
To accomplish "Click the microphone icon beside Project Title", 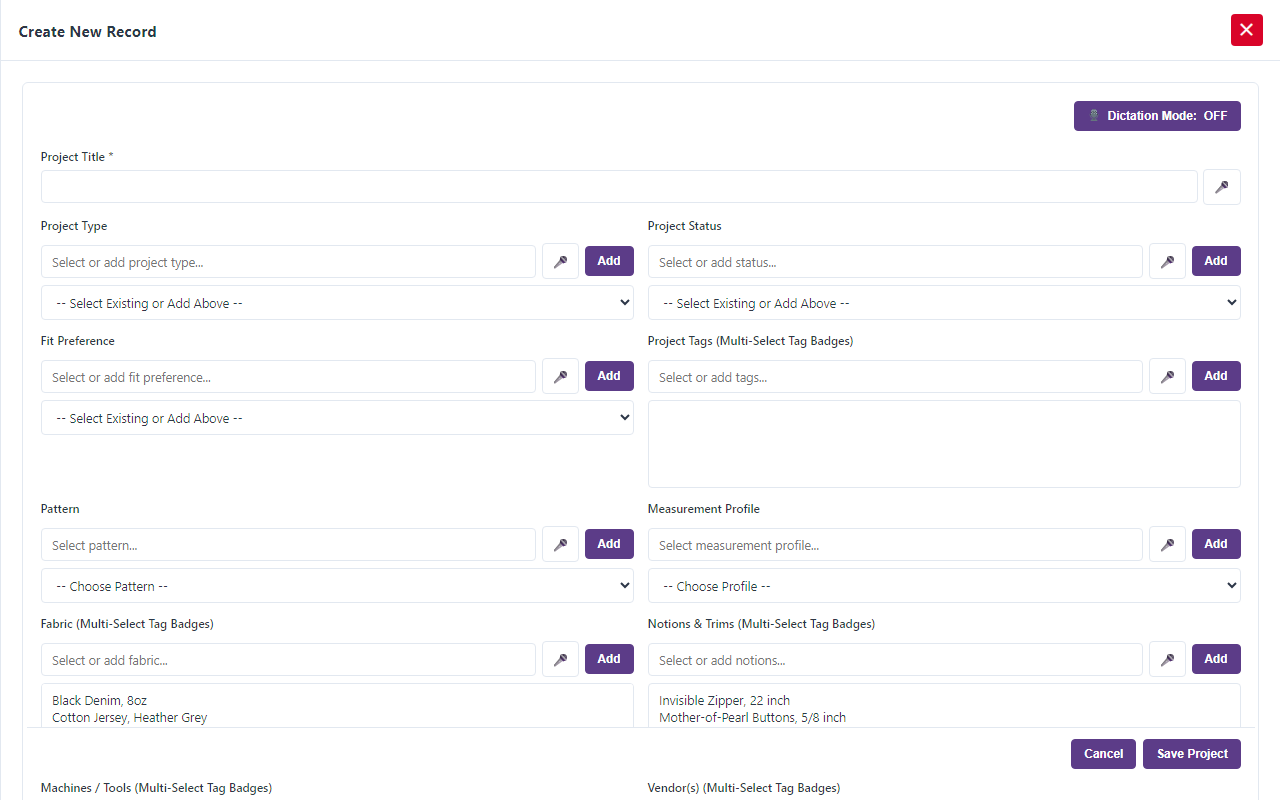I will [1221, 187].
